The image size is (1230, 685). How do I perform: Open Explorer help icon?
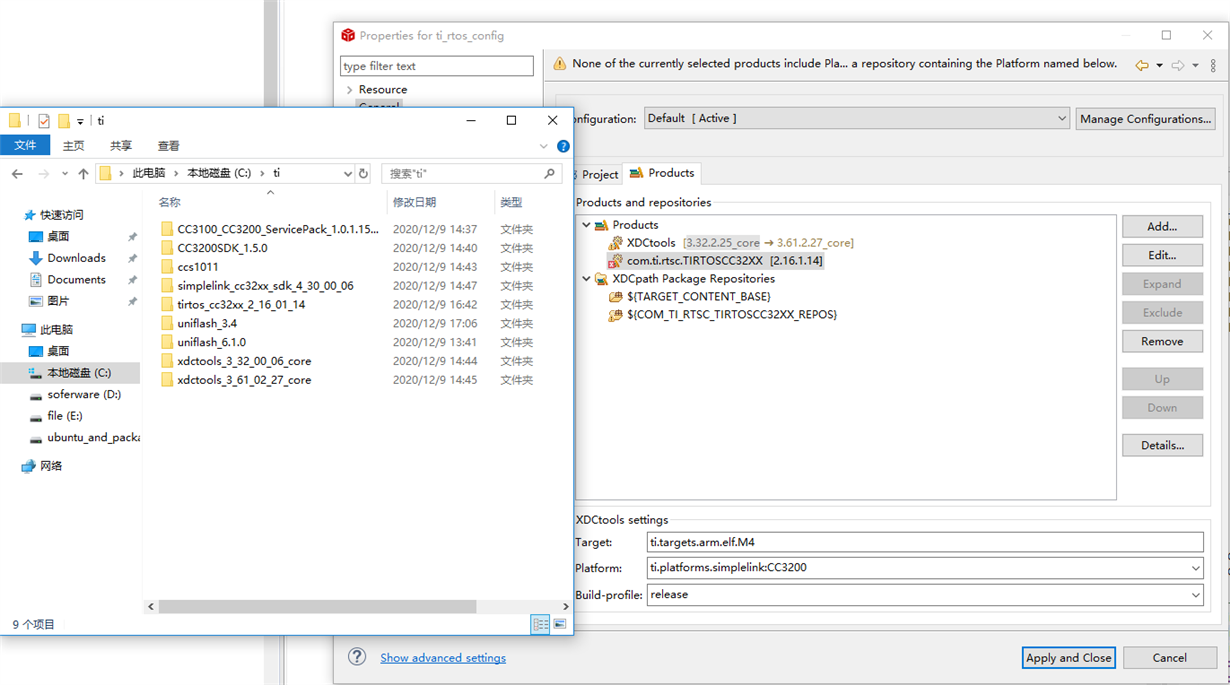pyautogui.click(x=563, y=146)
